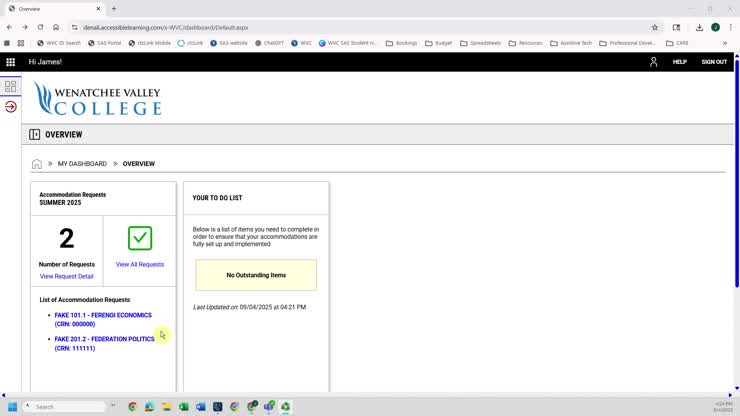Go back with the browser back arrow

[x=9, y=27]
